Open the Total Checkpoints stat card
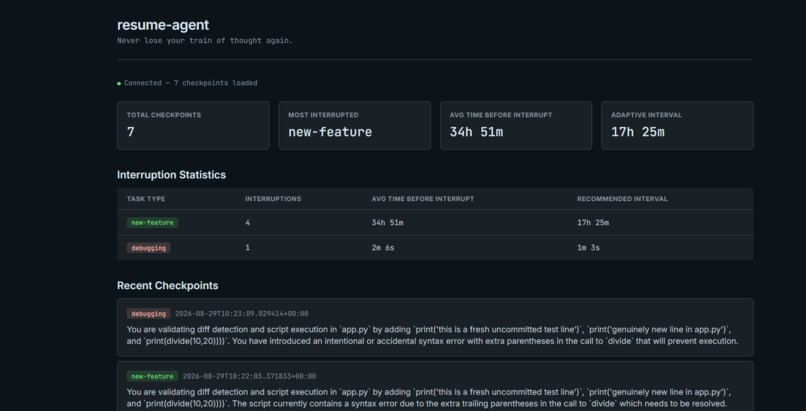806x411 pixels. (x=193, y=125)
